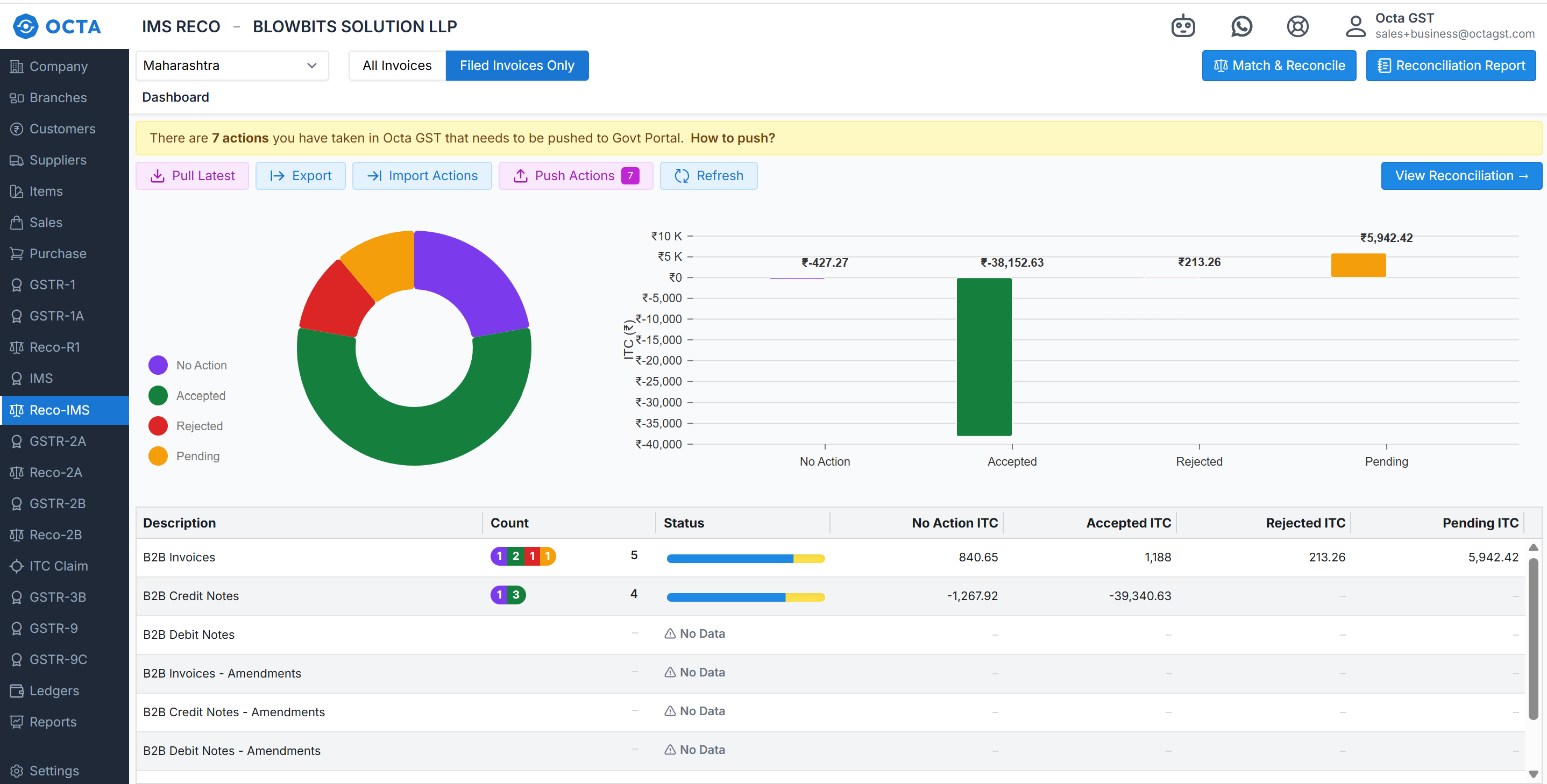The image size is (1547, 784).
Task: Click the View Reconciliation button
Action: tap(1460, 176)
